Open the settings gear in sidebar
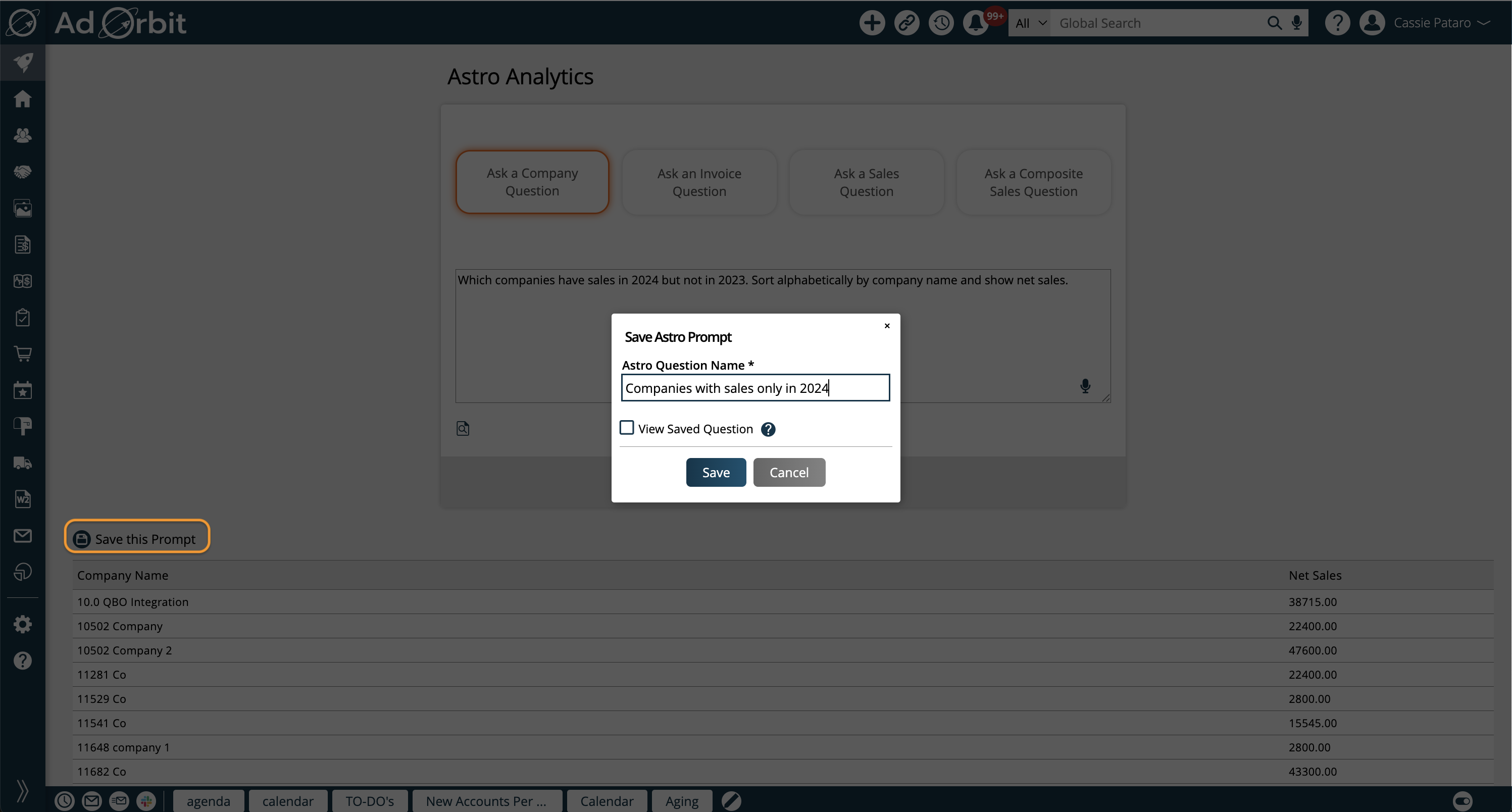This screenshot has height=812, width=1512. click(22, 624)
